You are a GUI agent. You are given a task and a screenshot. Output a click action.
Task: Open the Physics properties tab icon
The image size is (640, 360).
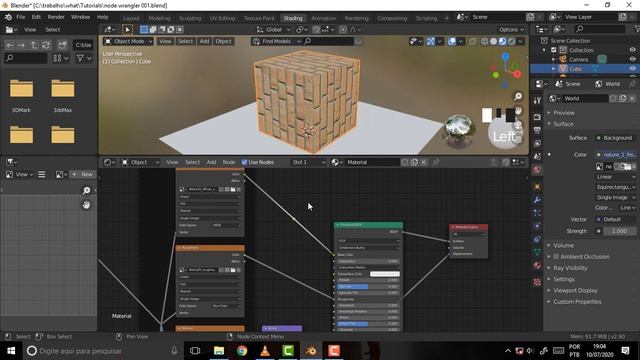[537, 226]
